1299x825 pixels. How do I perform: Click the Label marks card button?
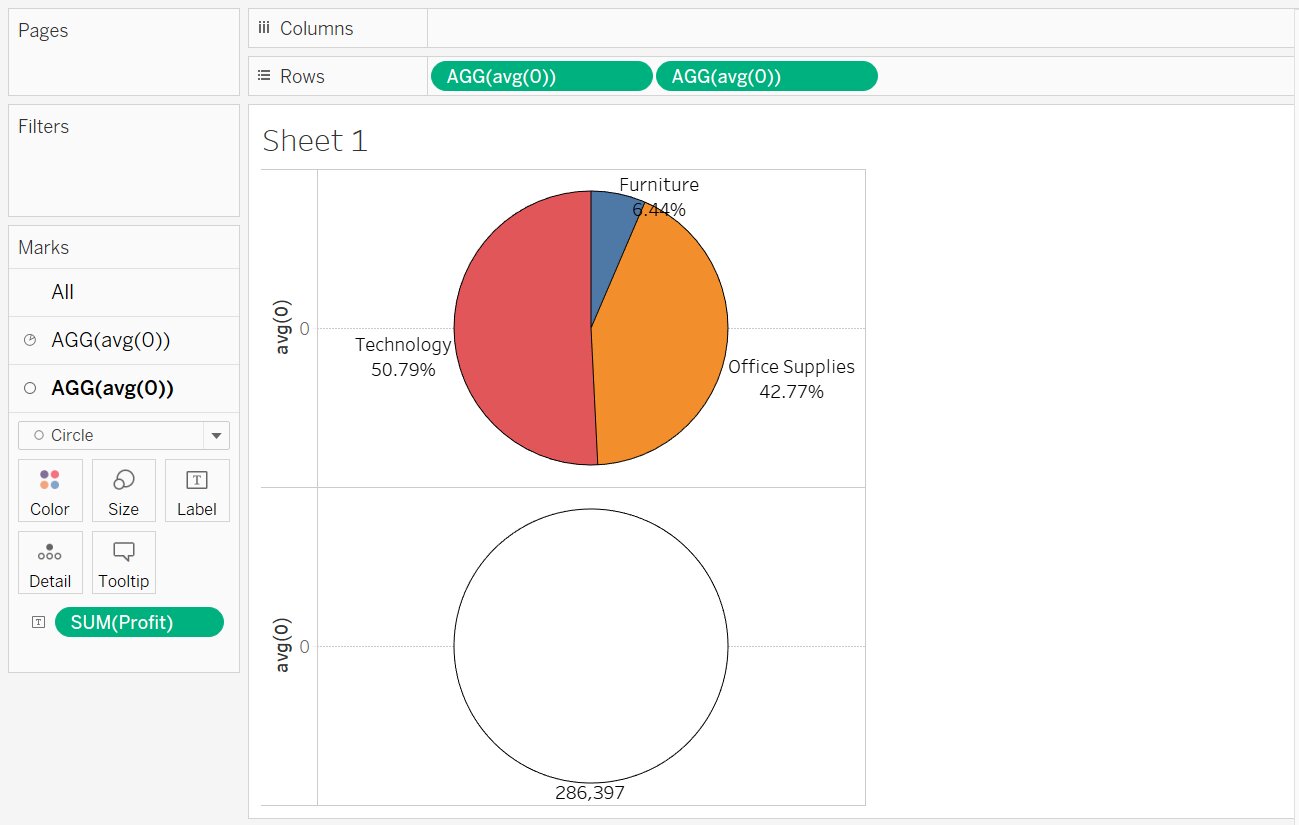(196, 490)
